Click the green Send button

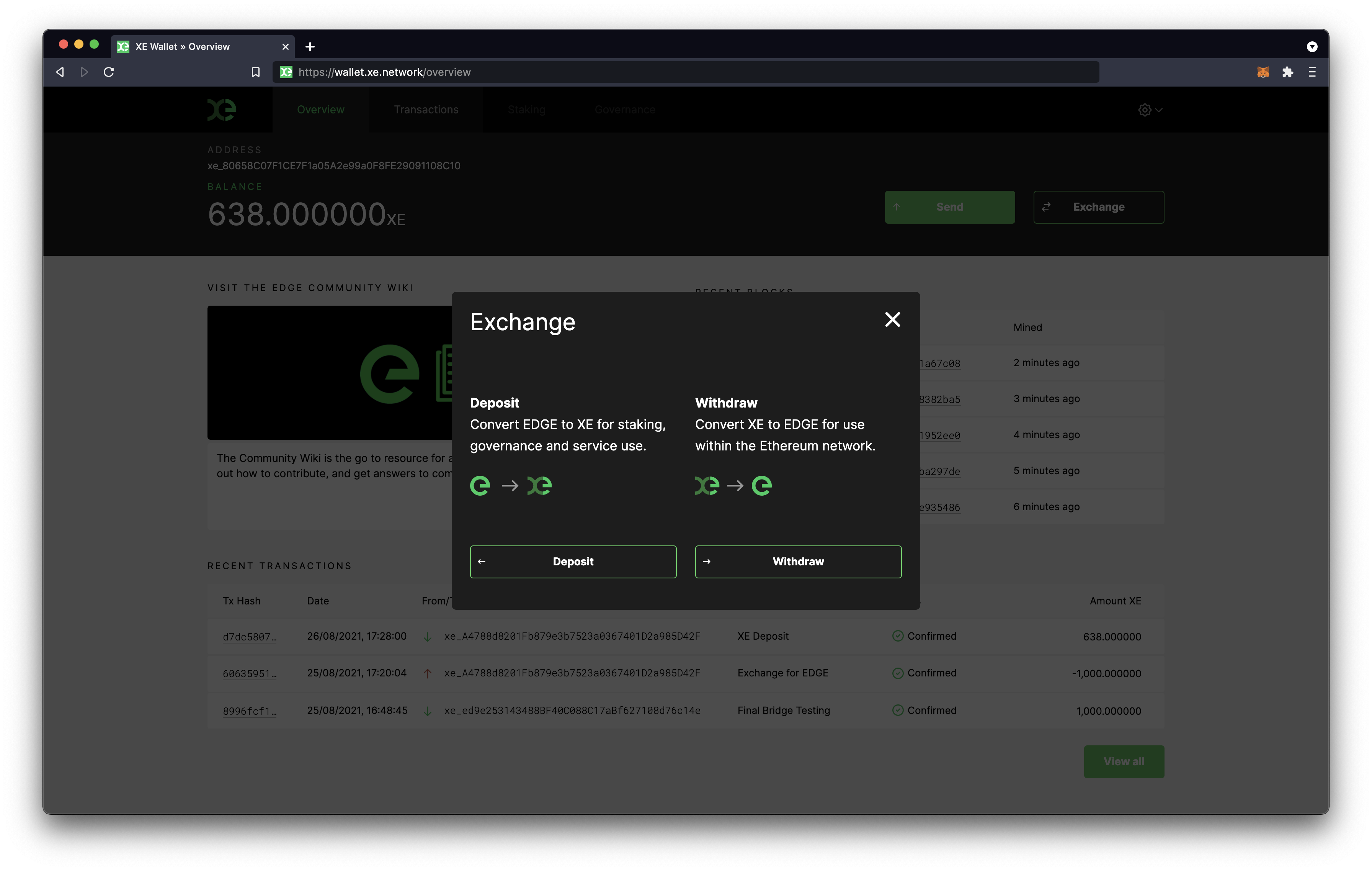(949, 207)
